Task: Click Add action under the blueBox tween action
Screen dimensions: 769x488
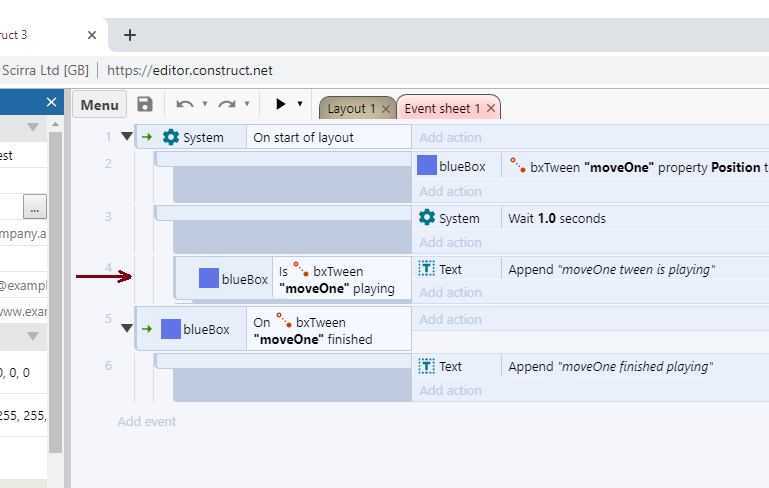Action: coord(450,191)
